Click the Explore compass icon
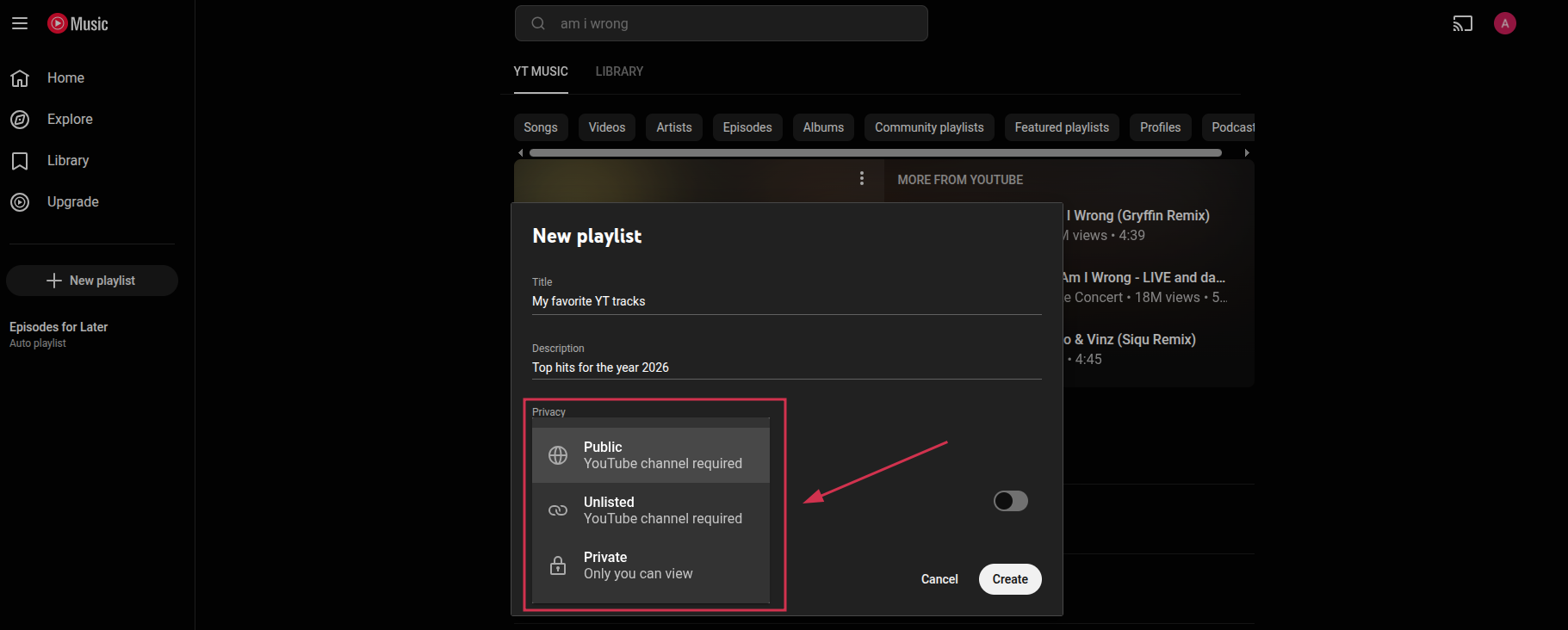Screen dimensions: 1568x630 pyautogui.click(x=20, y=120)
